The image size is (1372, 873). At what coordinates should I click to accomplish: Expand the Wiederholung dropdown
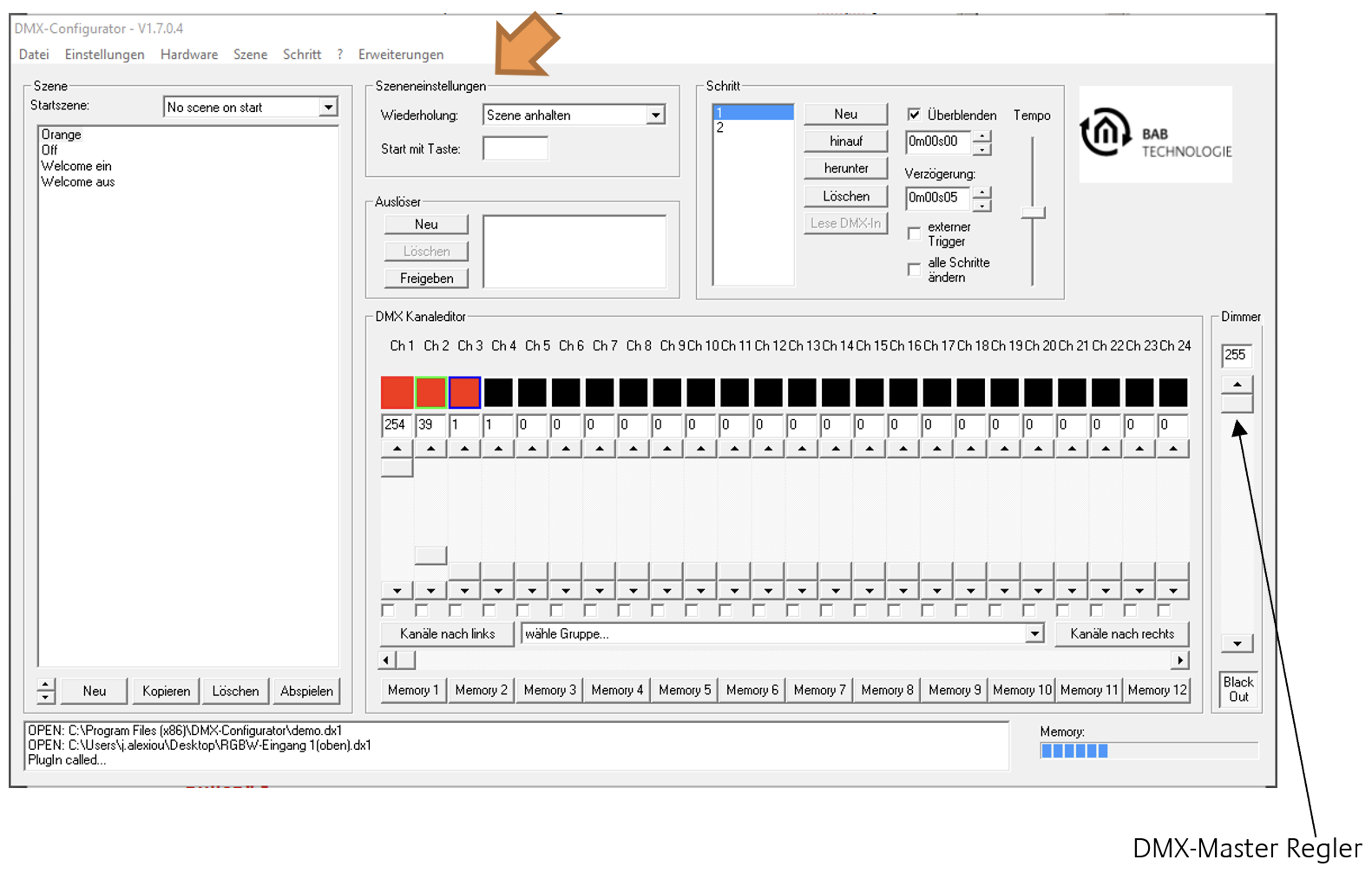pyautogui.click(x=656, y=115)
